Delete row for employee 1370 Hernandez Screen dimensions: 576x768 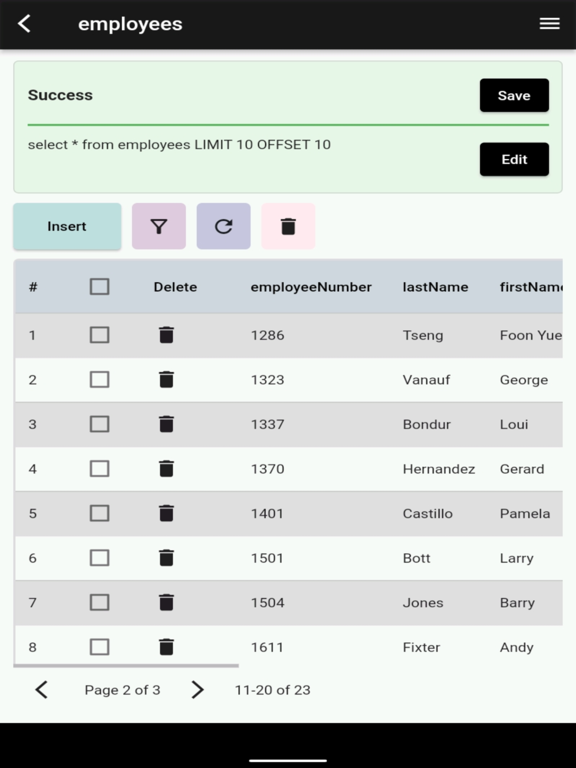point(167,469)
